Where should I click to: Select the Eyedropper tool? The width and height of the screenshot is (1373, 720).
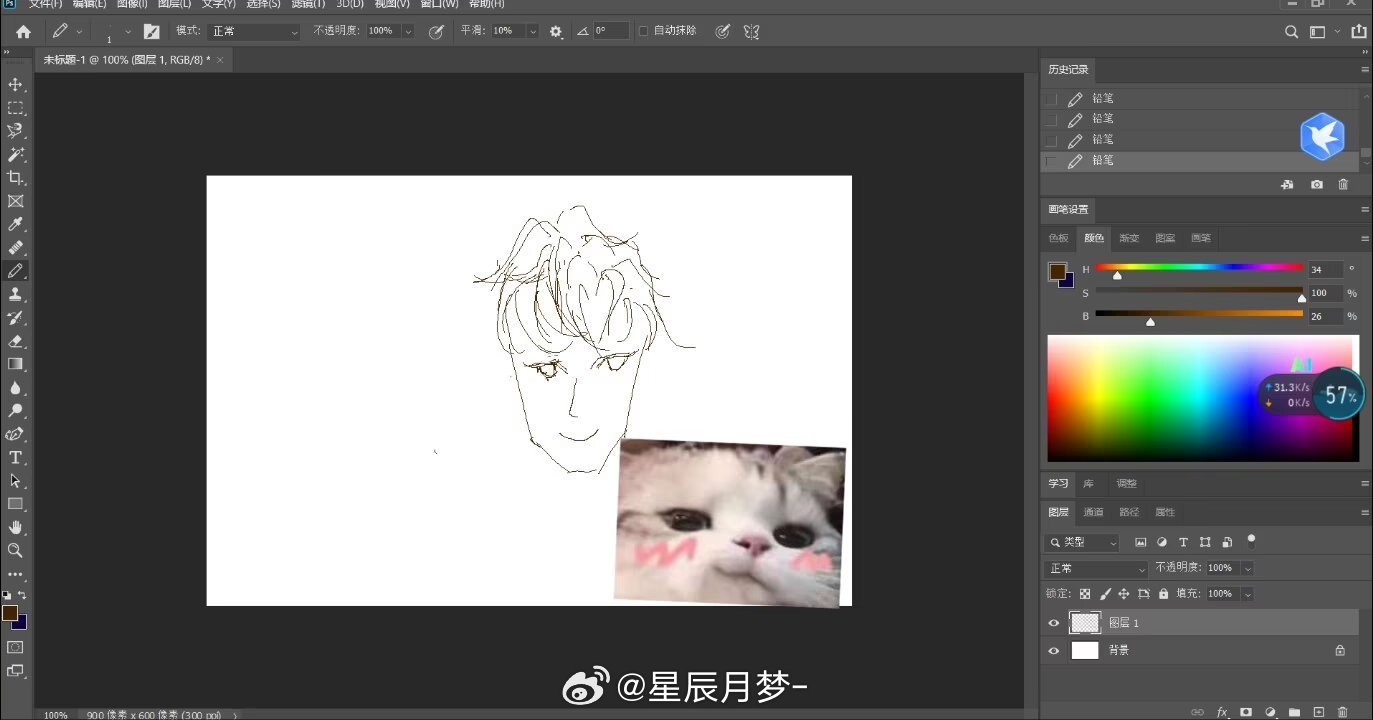click(x=15, y=224)
